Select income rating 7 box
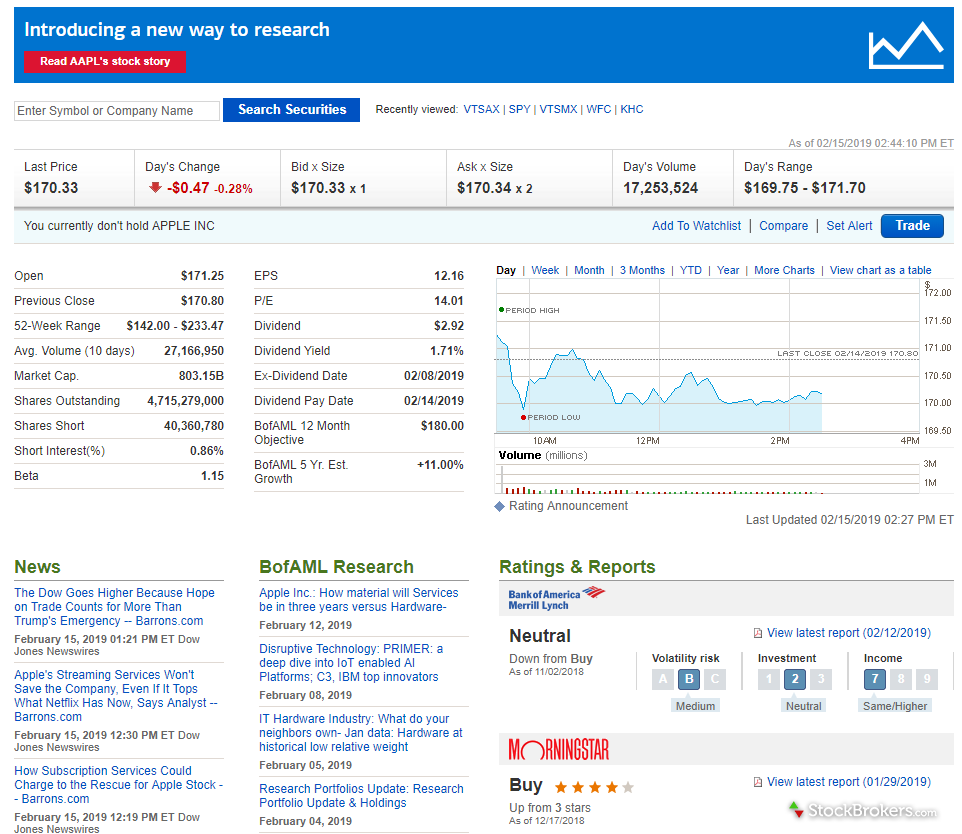This screenshot has width=962, height=834. (873, 680)
